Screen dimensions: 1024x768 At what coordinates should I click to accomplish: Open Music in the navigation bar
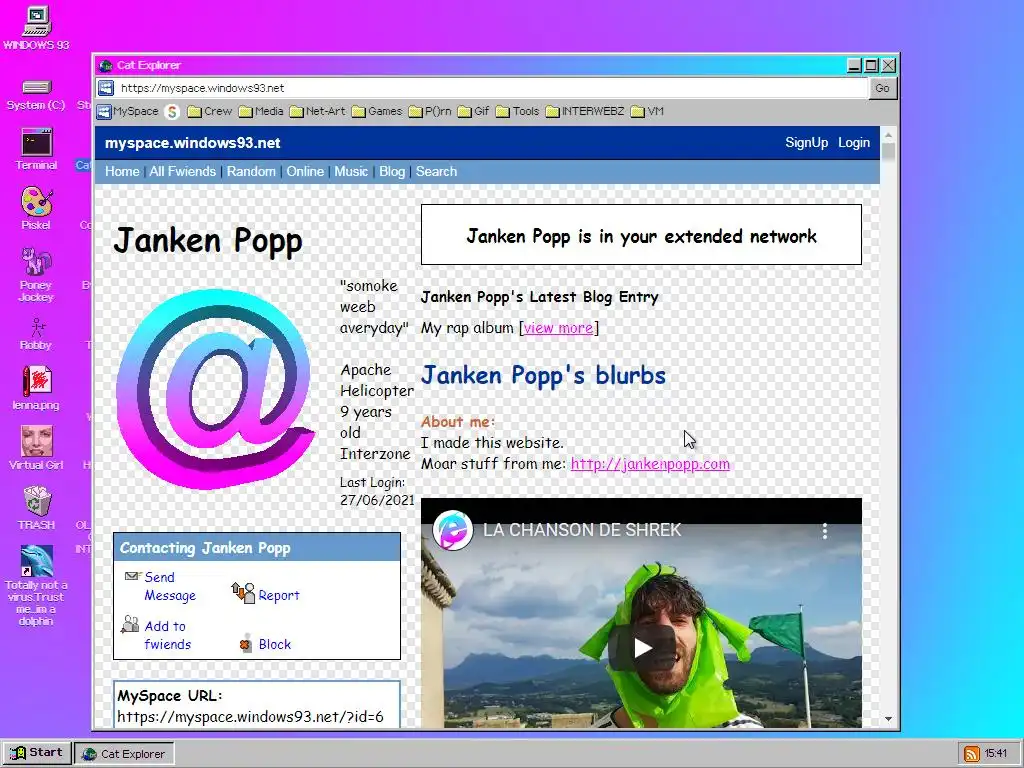pos(351,171)
